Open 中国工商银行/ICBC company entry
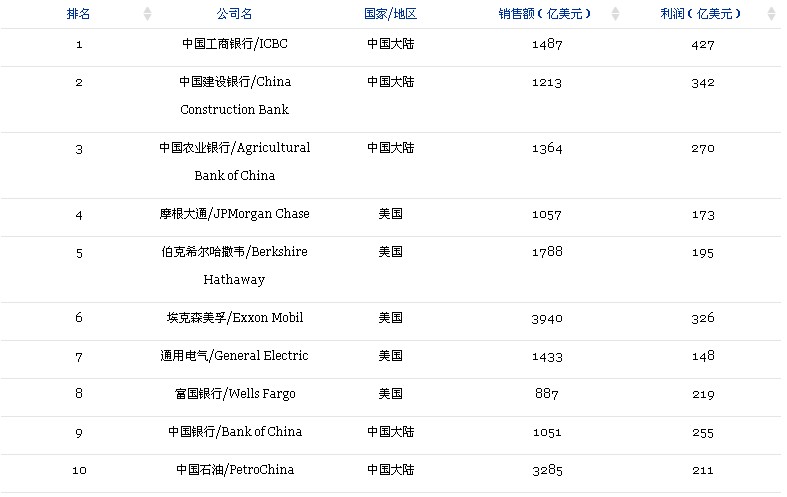 [x=235, y=44]
